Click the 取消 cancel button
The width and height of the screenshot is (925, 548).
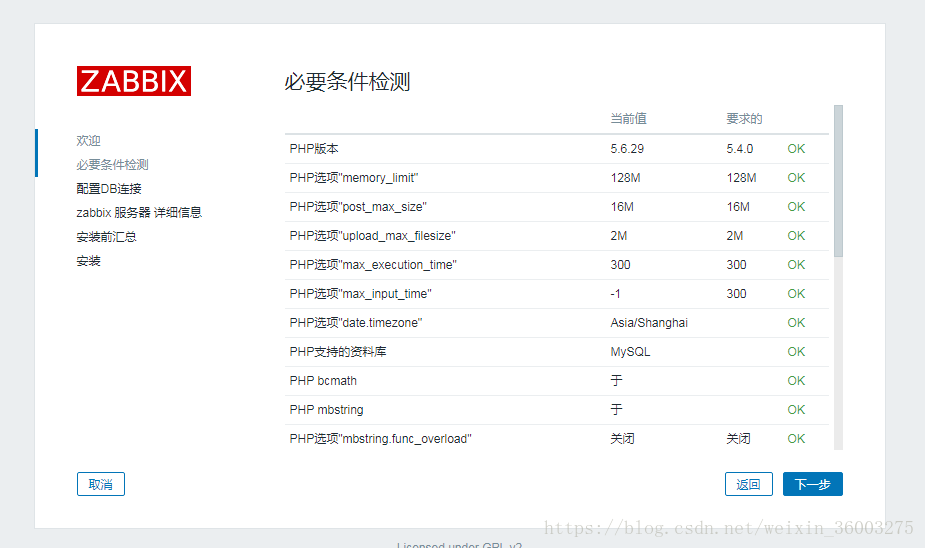coord(101,484)
